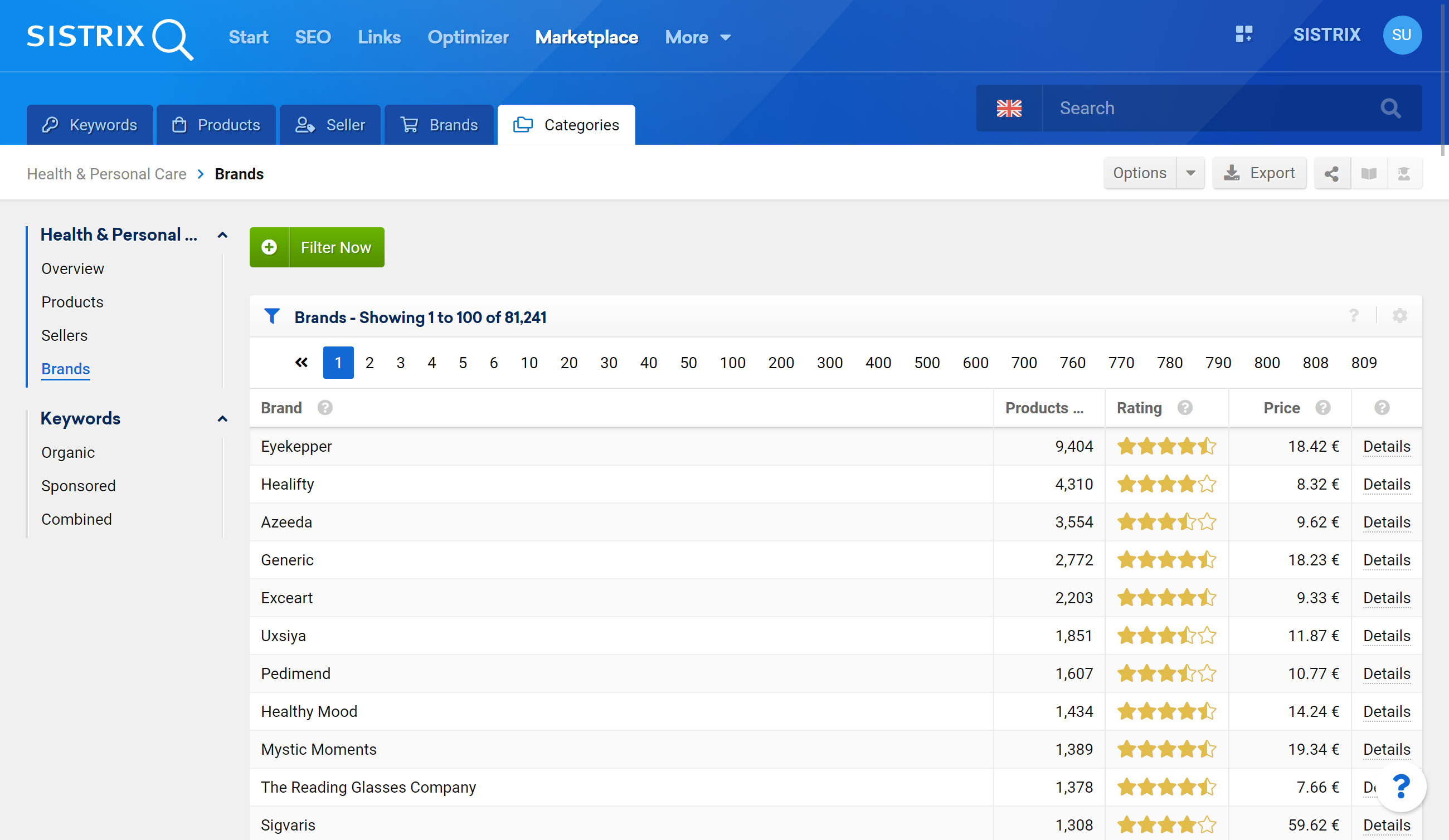Navigate to page 2 of brands
Screen dimensions: 1449x840
[370, 362]
